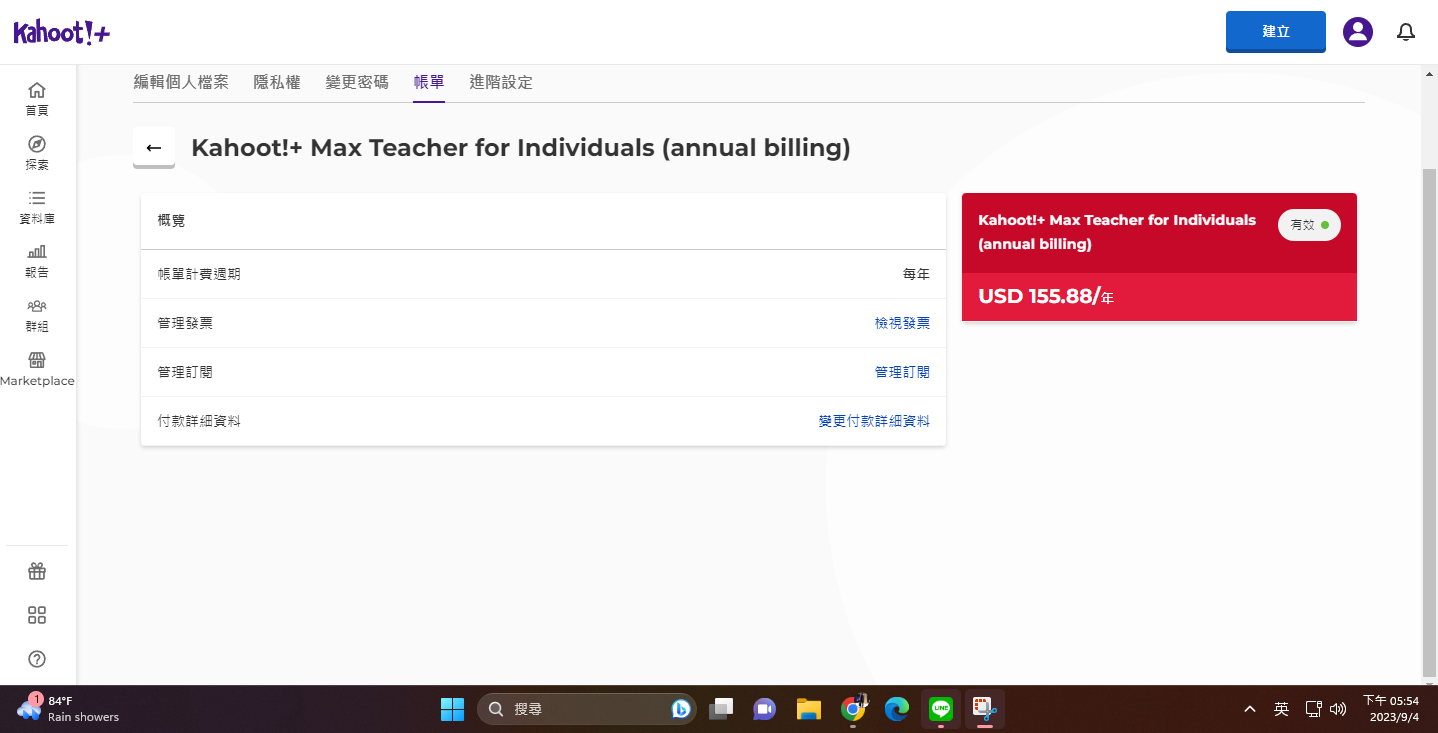Click the plan title heading text
The image size is (1438, 733).
tap(521, 148)
